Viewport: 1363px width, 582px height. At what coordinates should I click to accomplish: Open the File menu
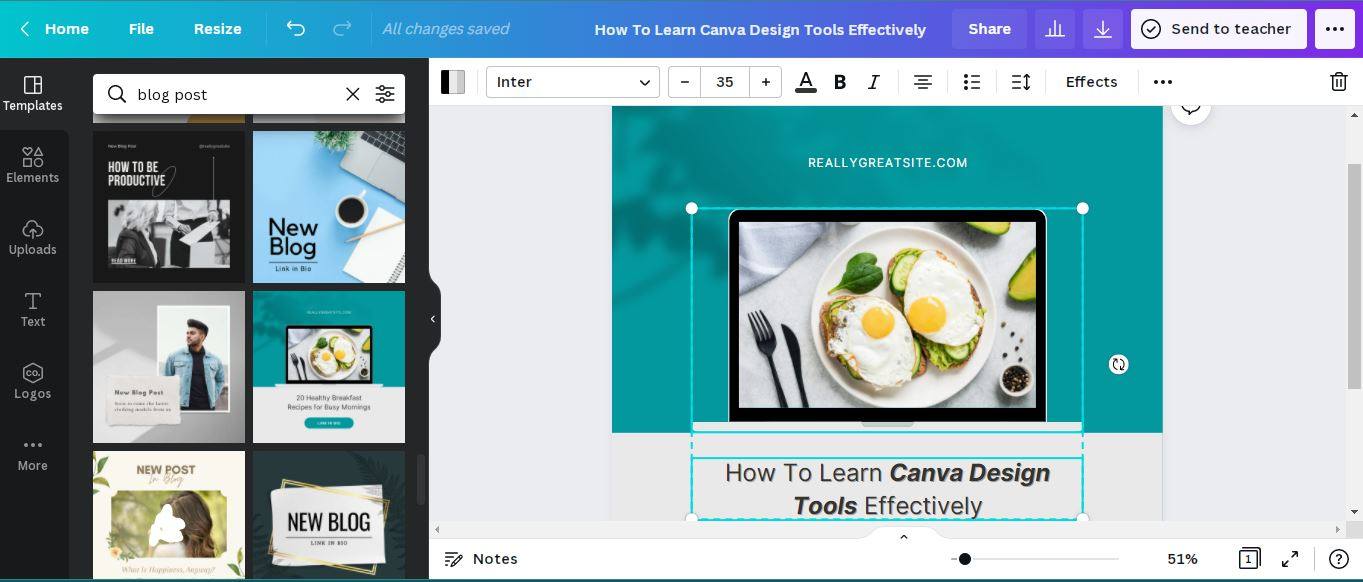(141, 29)
